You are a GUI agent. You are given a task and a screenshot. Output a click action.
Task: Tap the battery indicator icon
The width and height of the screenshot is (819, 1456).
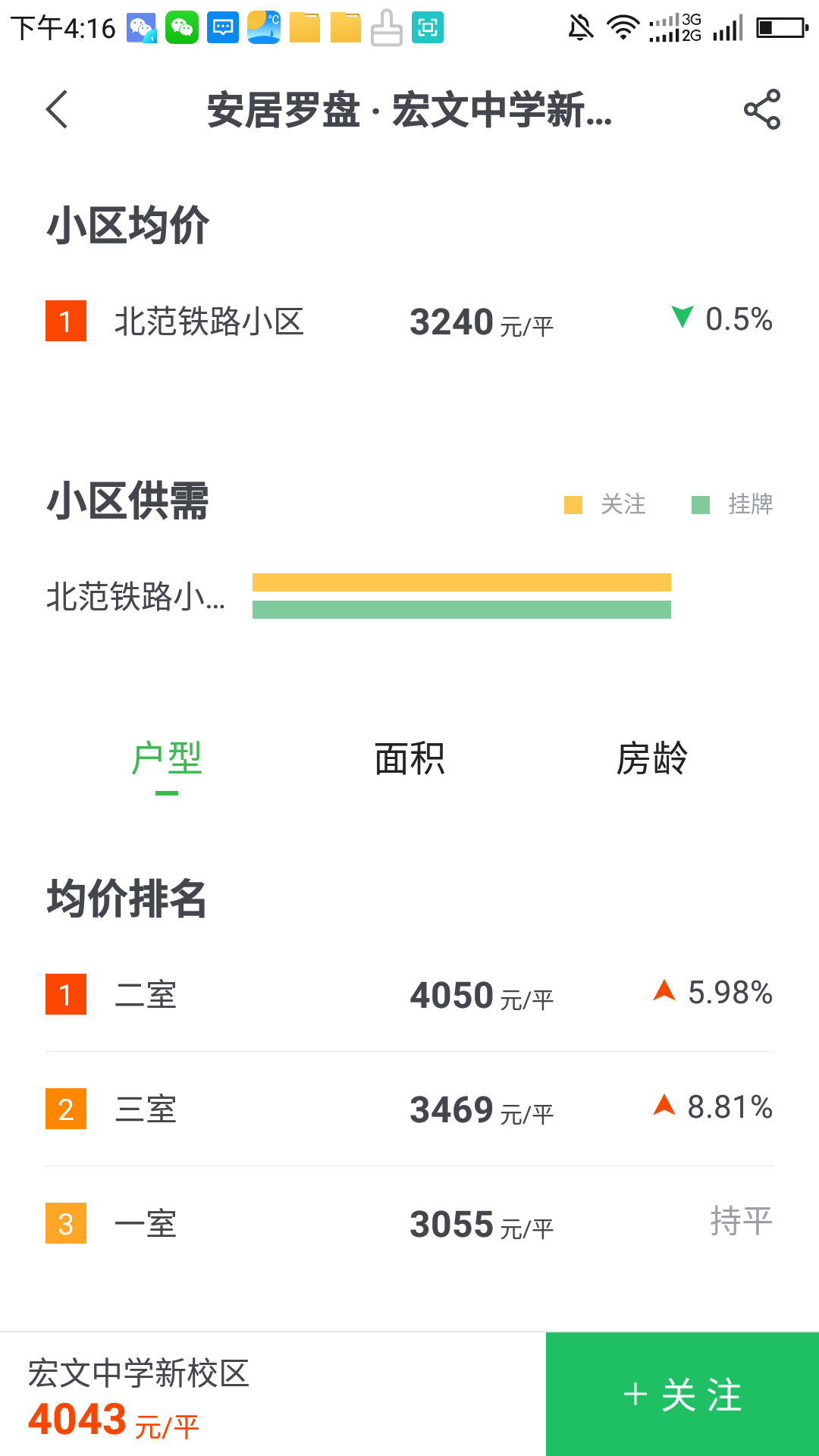pyautogui.click(x=782, y=28)
